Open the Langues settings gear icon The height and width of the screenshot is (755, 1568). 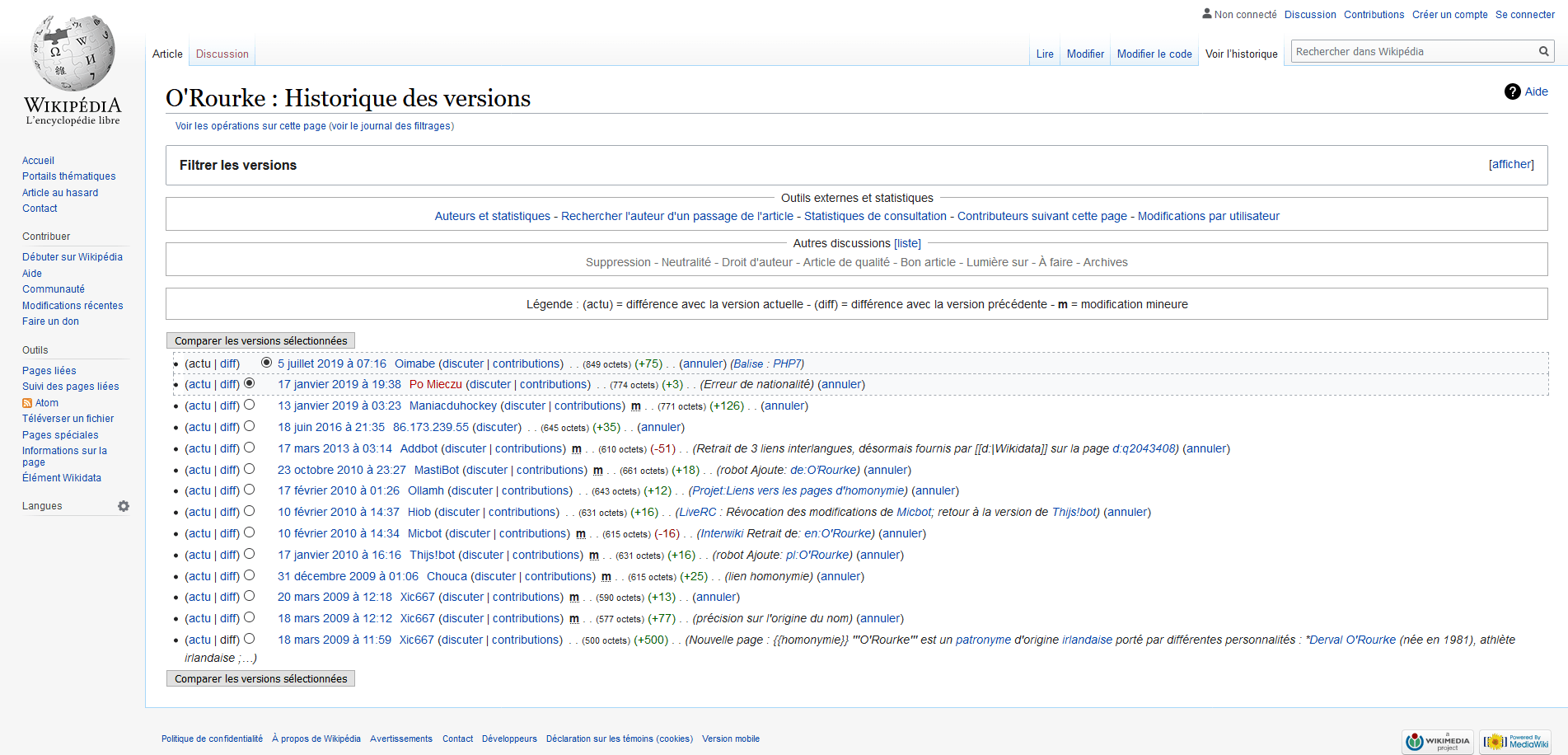pyautogui.click(x=124, y=506)
